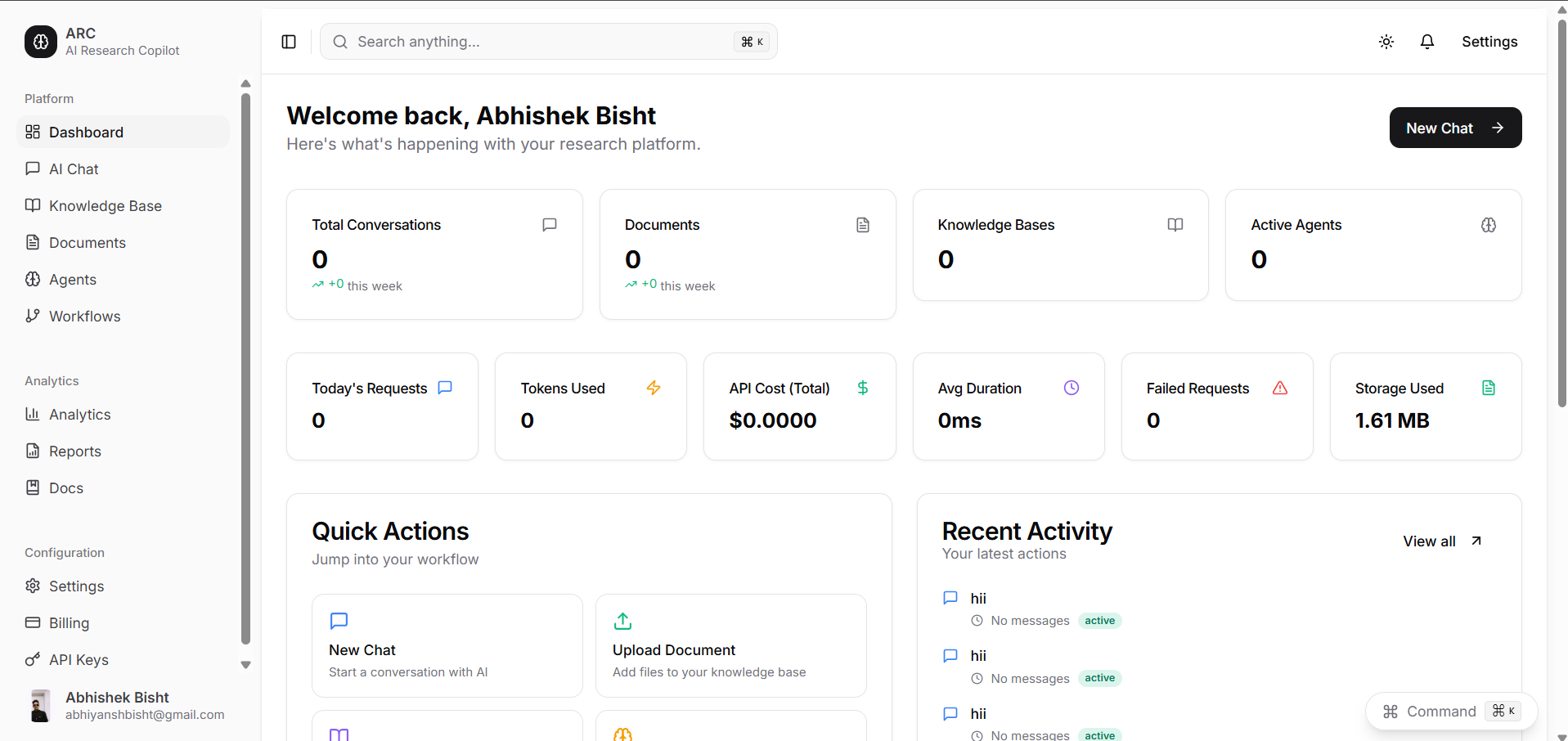Focus the Search anything field

[548, 42]
